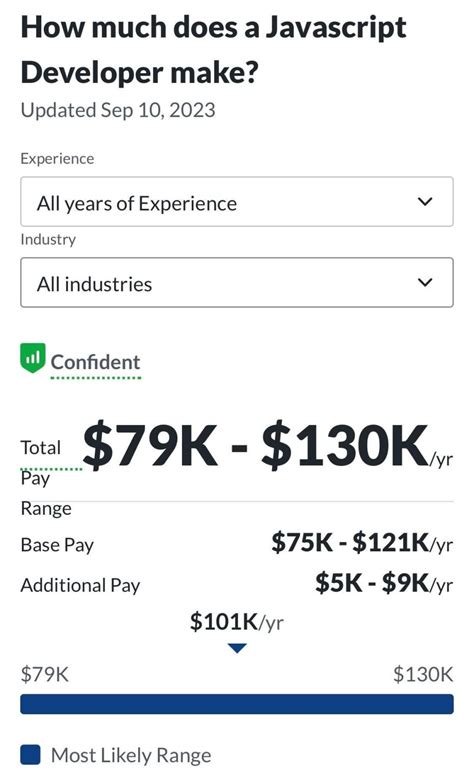
Task: Click the blue Most Likely Range legend square
Action: click(x=30, y=755)
